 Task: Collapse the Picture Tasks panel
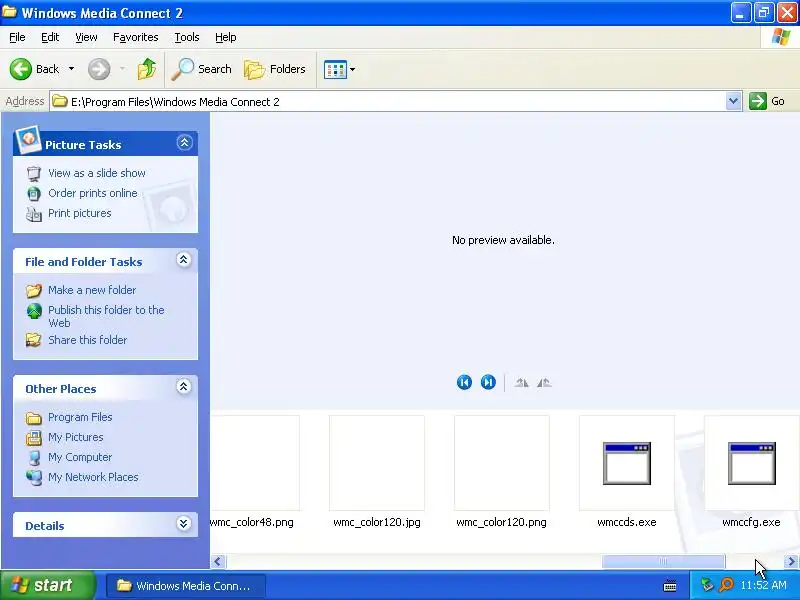[184, 142]
